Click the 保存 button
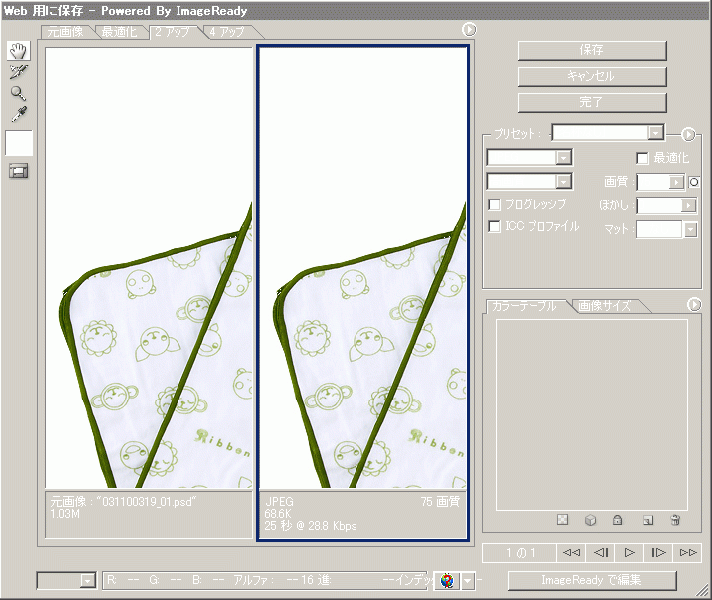Viewport: 712px width, 600px height. [591, 50]
